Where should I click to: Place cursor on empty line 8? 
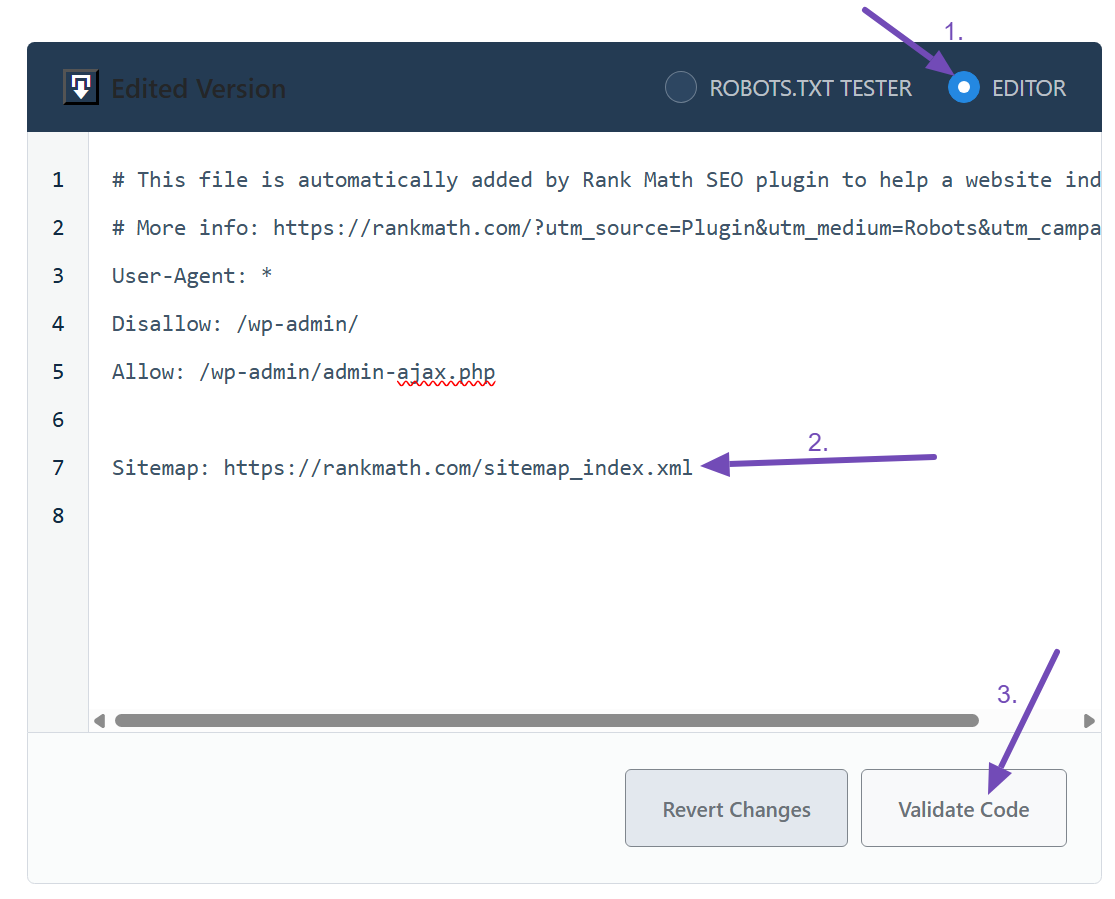(400, 516)
